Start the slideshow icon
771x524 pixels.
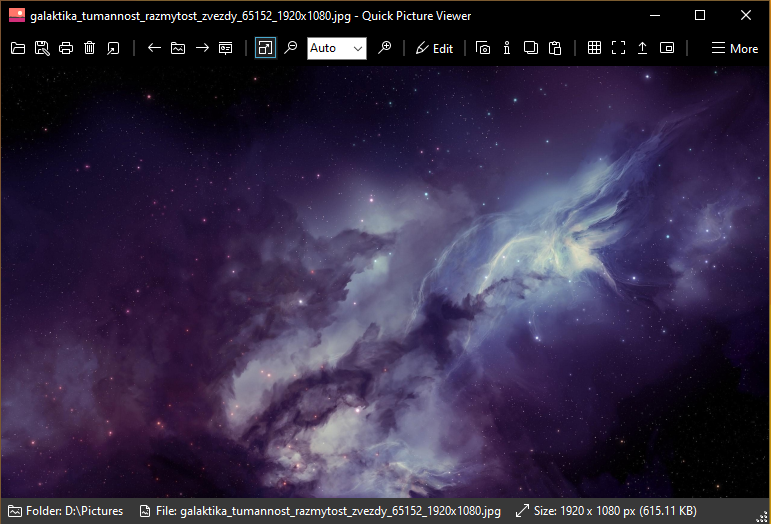click(x=226, y=48)
